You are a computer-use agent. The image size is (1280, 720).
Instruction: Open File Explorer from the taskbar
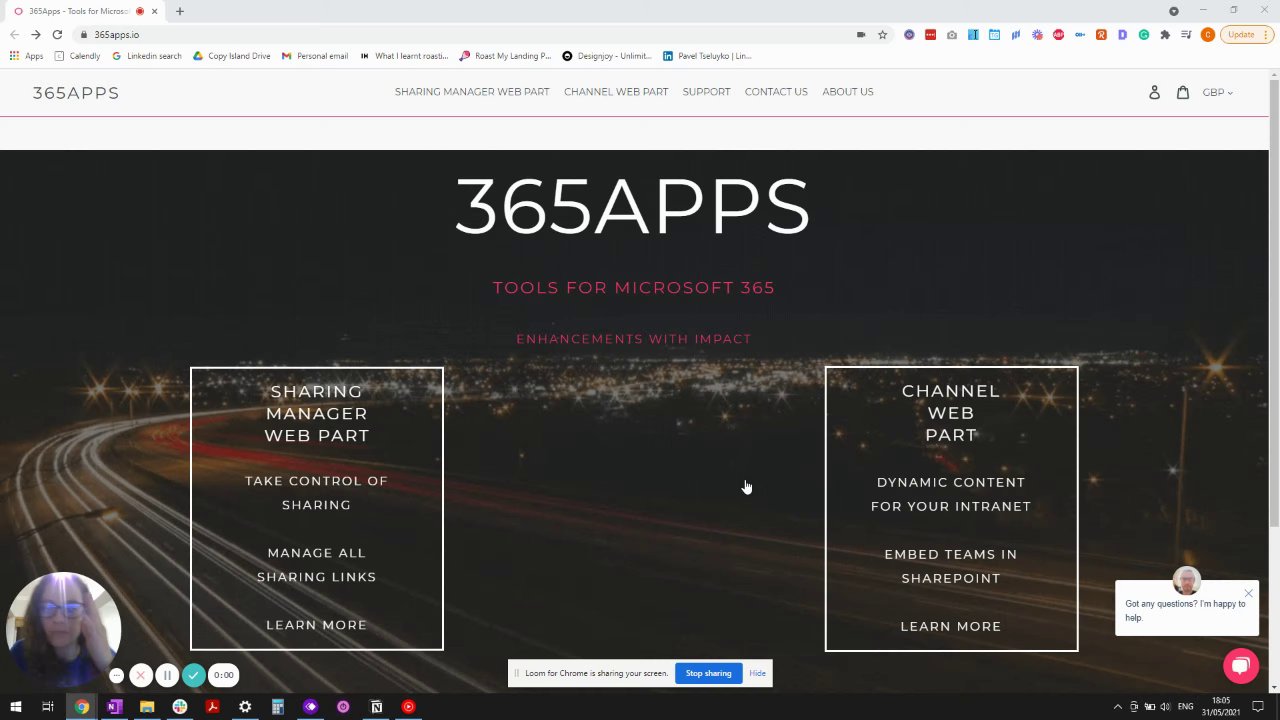pyautogui.click(x=147, y=707)
